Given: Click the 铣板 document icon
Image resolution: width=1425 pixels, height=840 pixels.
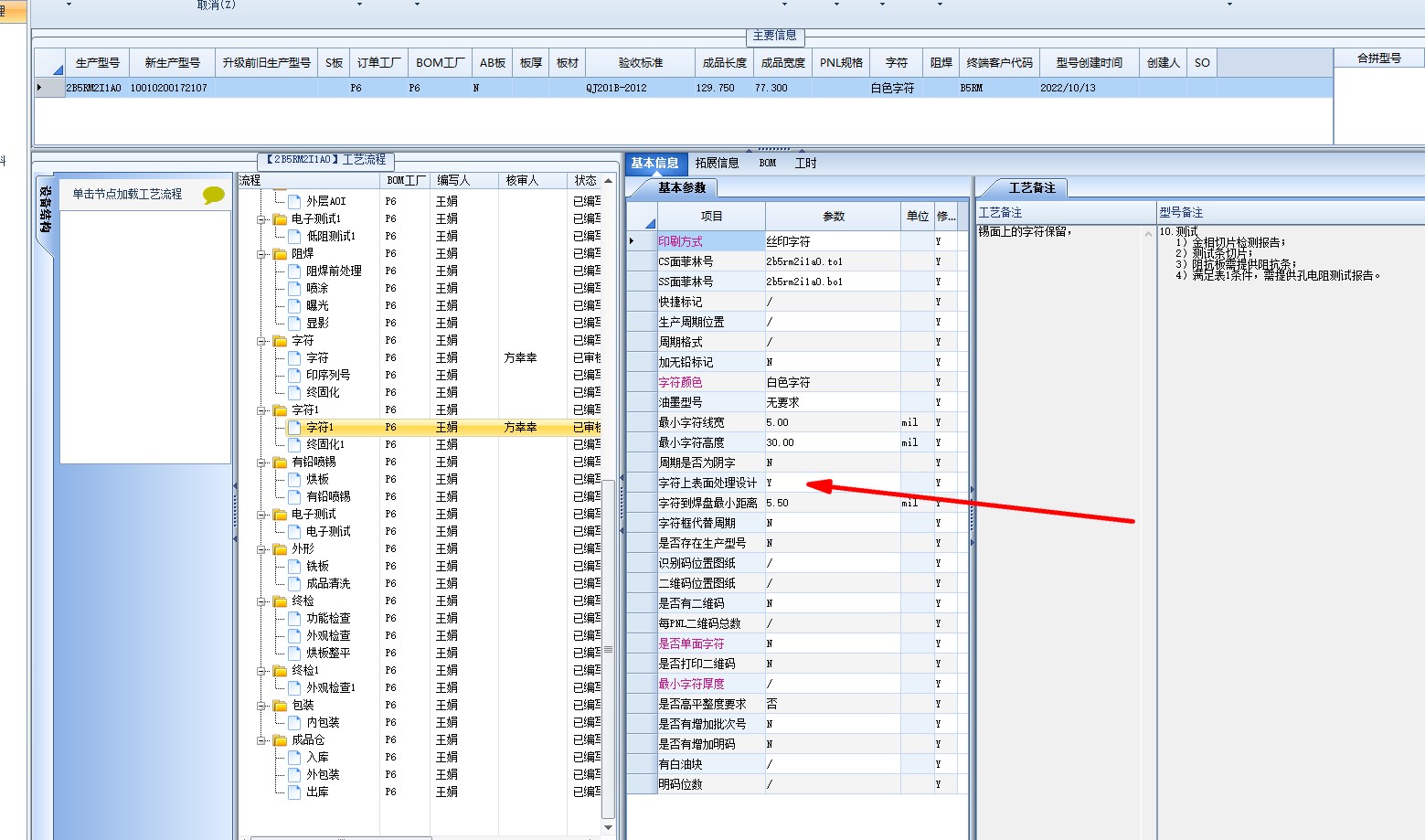Looking at the screenshot, I should (x=294, y=566).
